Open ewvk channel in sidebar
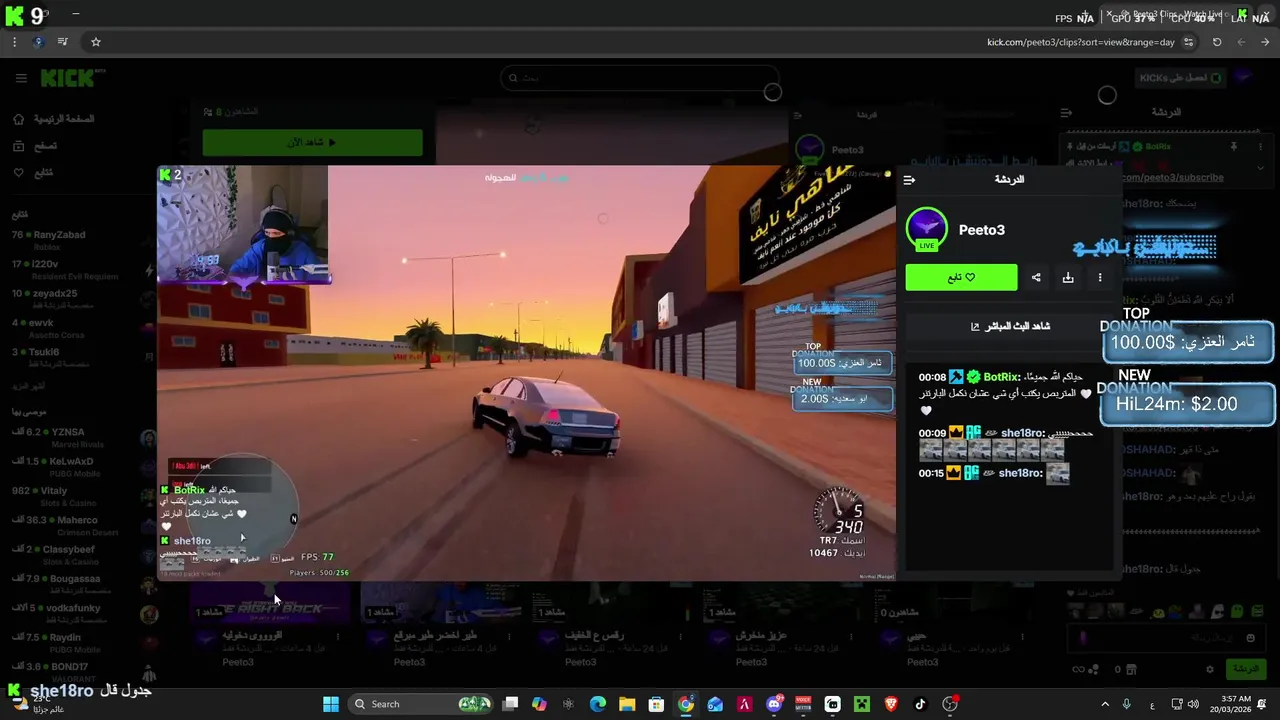Screen dimensions: 1280x720 (62, 327)
